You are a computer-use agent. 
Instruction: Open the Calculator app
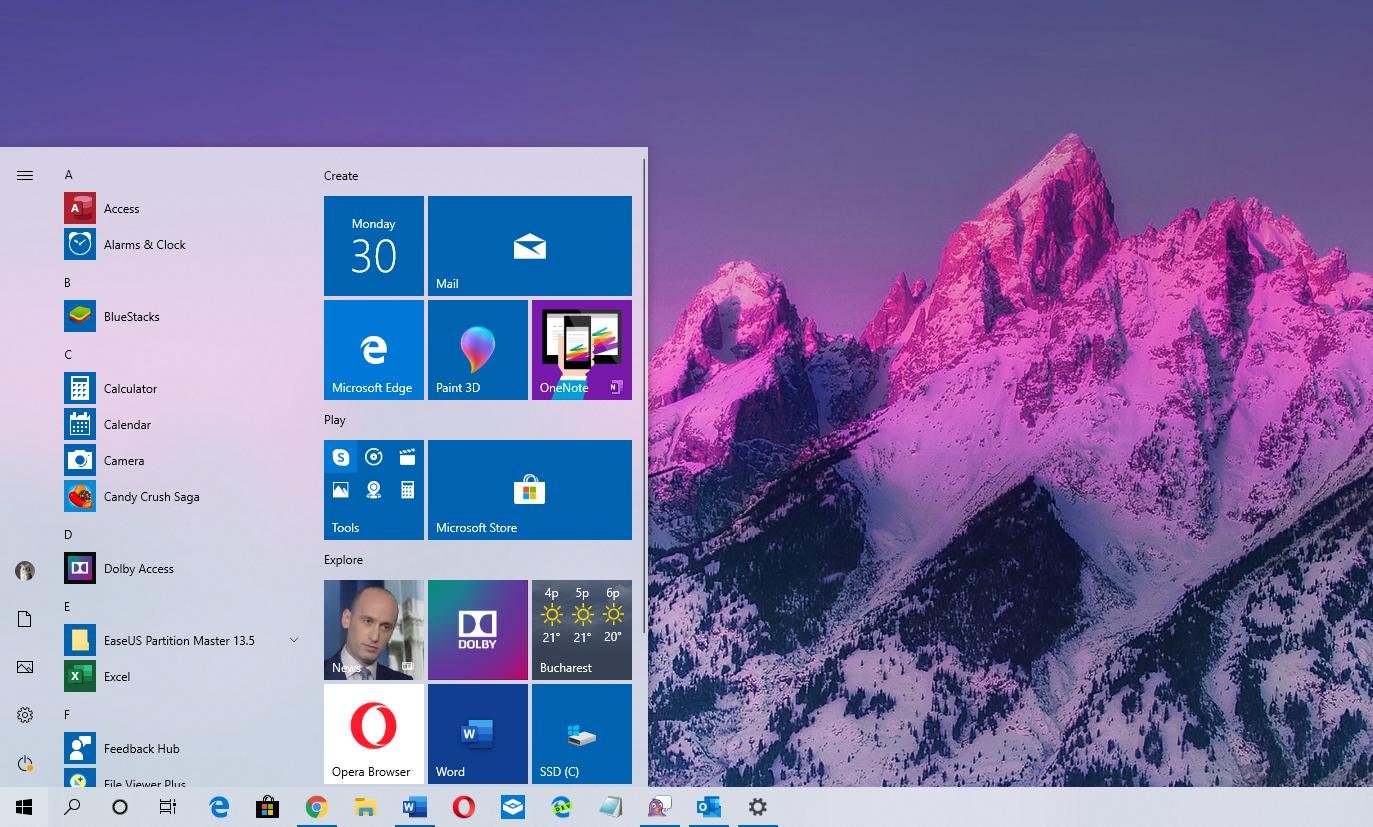point(129,388)
